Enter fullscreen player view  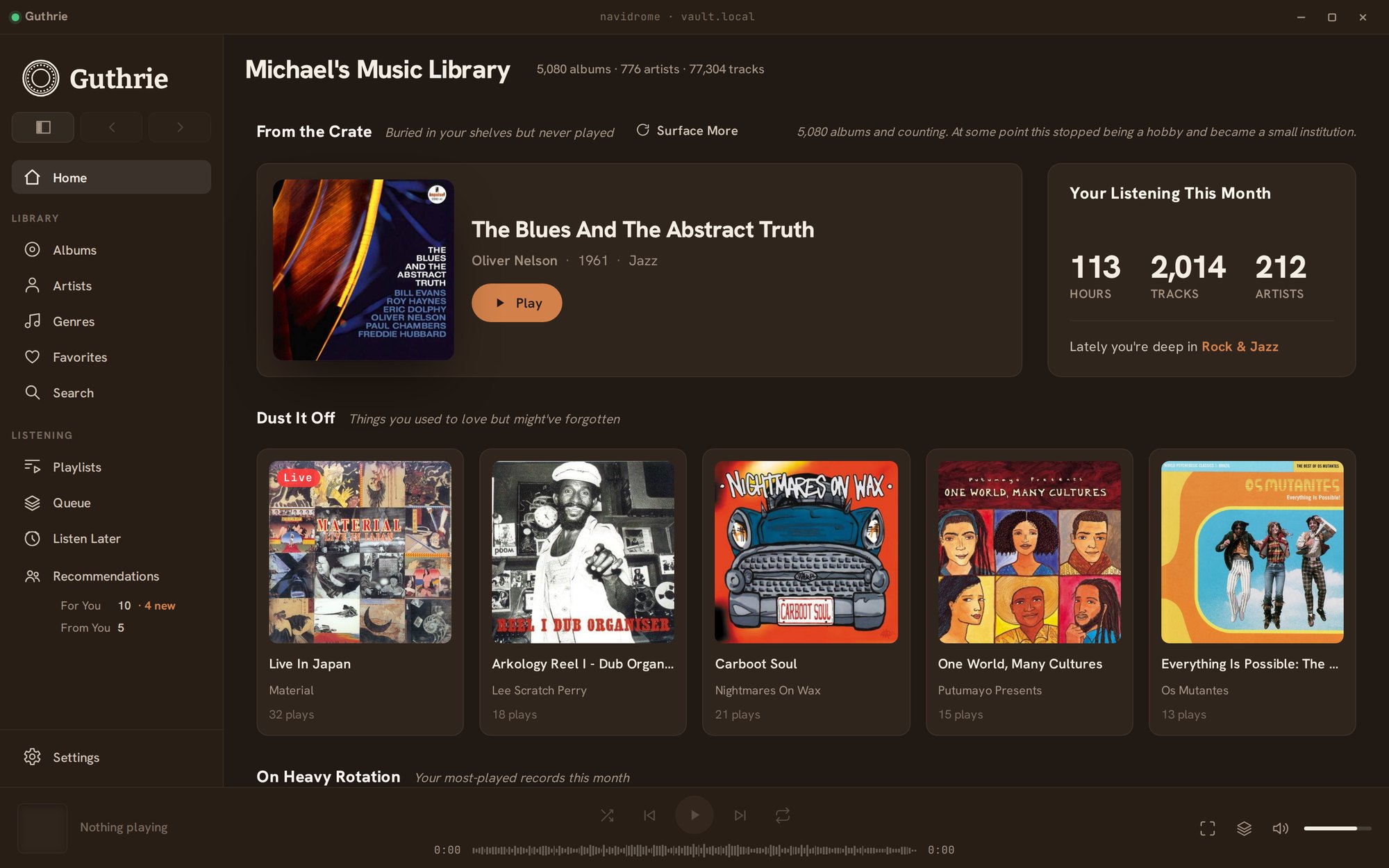(x=1208, y=828)
